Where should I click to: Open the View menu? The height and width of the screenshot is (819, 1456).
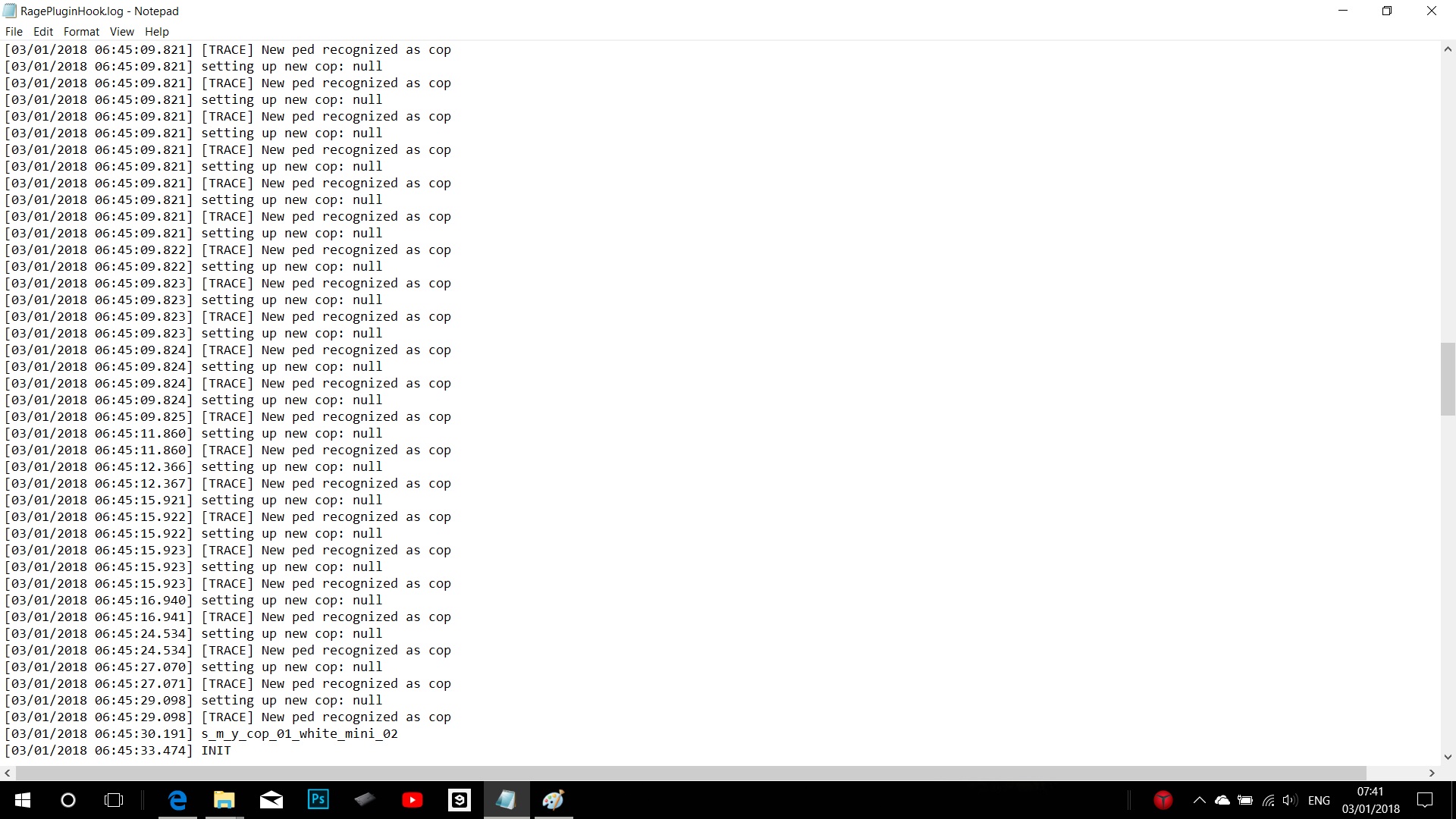121,32
